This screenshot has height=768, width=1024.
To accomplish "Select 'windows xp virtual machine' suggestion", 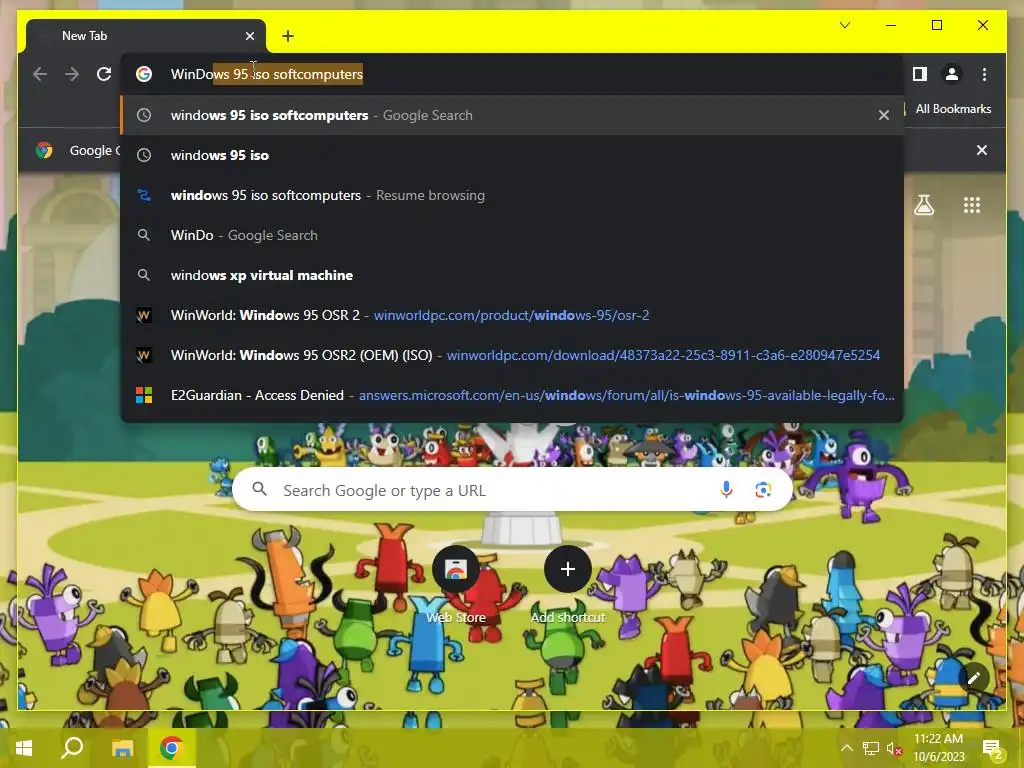I will pos(513,275).
